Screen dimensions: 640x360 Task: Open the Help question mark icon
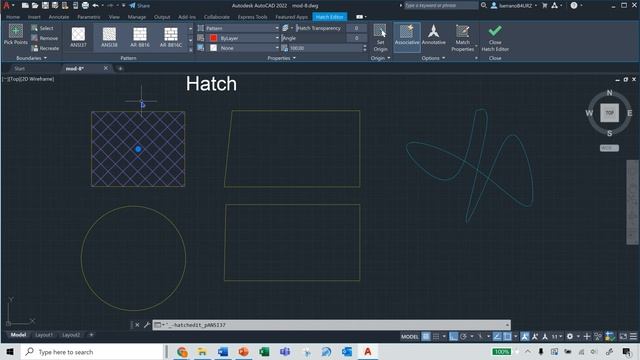click(574, 5)
